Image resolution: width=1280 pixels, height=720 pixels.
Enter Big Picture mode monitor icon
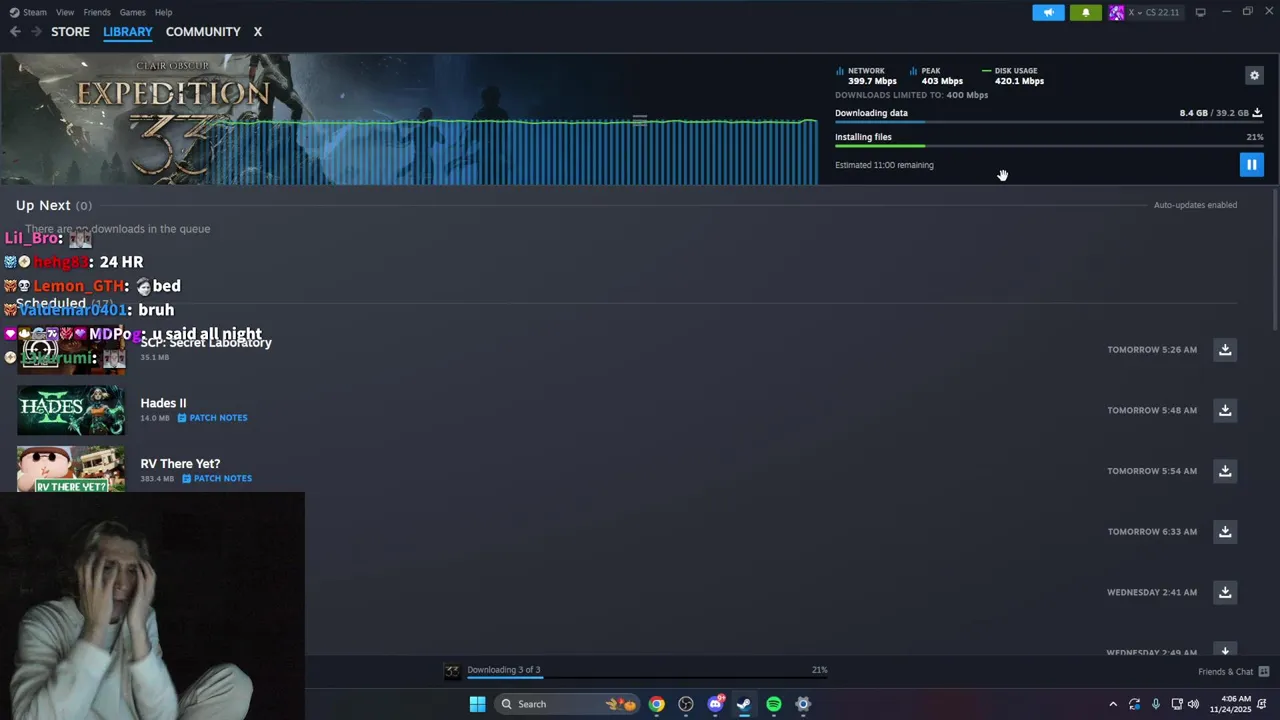1201,12
